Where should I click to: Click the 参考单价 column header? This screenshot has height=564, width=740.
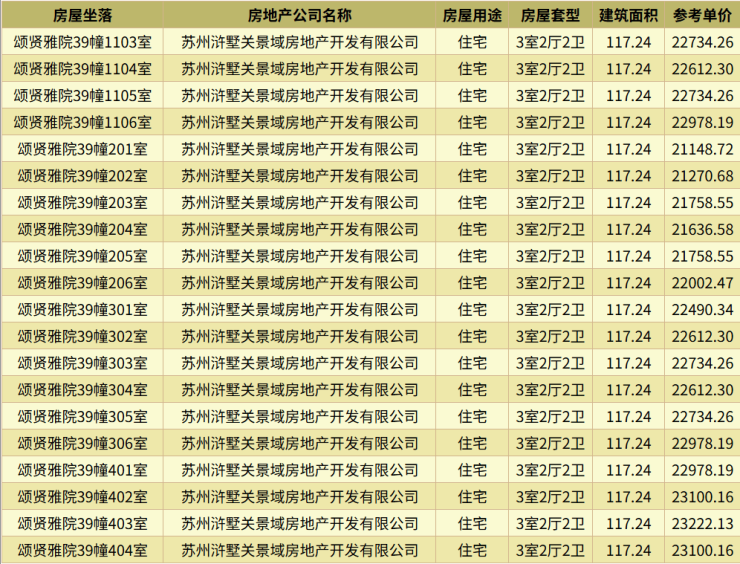click(702, 16)
